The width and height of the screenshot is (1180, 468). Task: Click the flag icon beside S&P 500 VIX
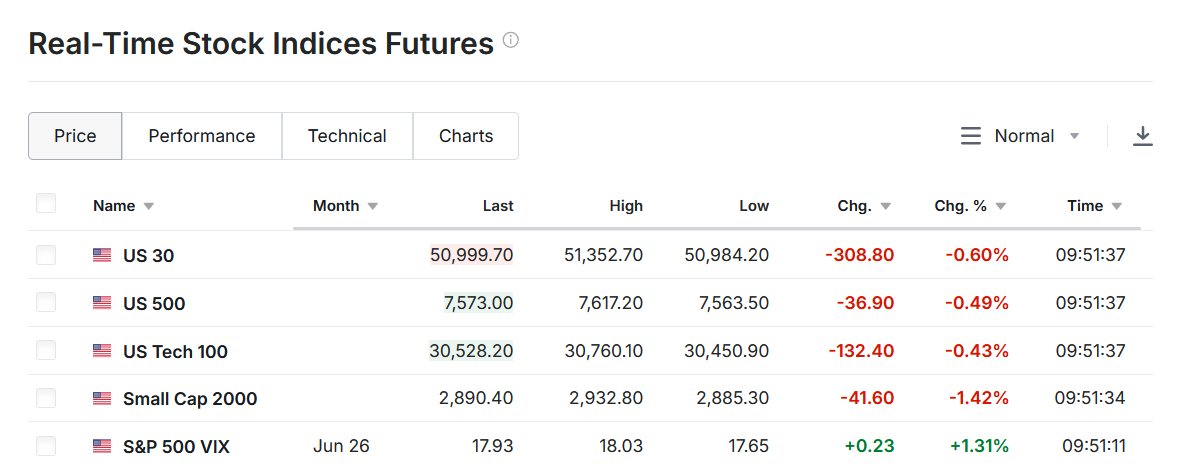pos(102,447)
